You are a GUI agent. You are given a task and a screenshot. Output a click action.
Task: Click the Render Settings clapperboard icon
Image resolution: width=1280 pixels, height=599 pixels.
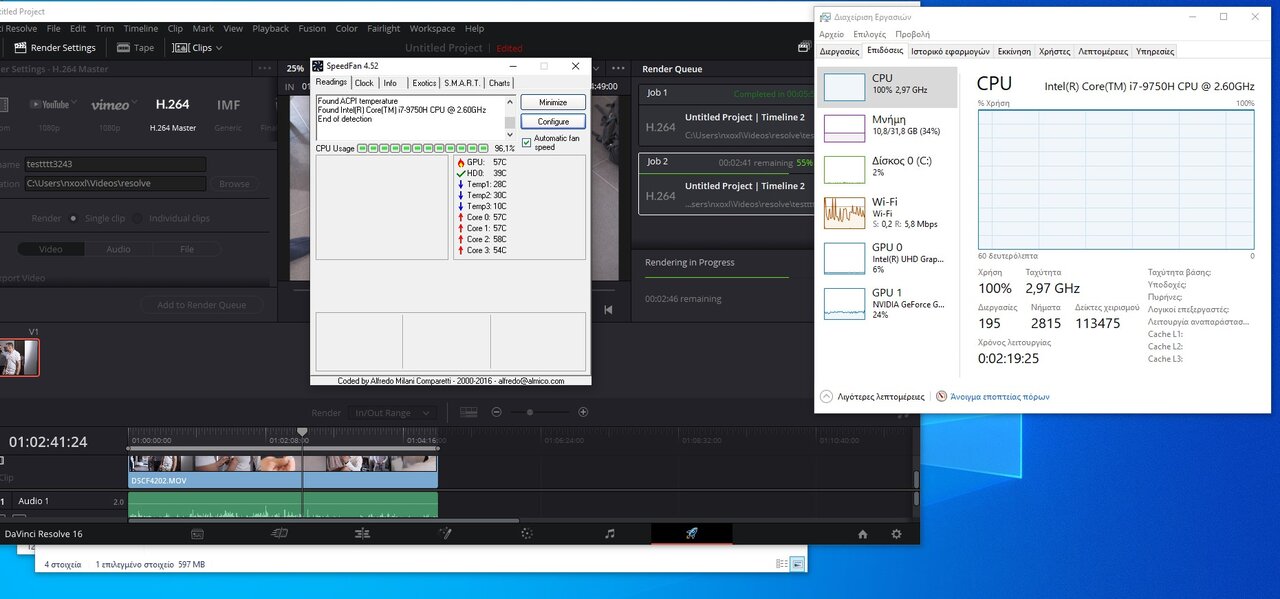click(20, 47)
